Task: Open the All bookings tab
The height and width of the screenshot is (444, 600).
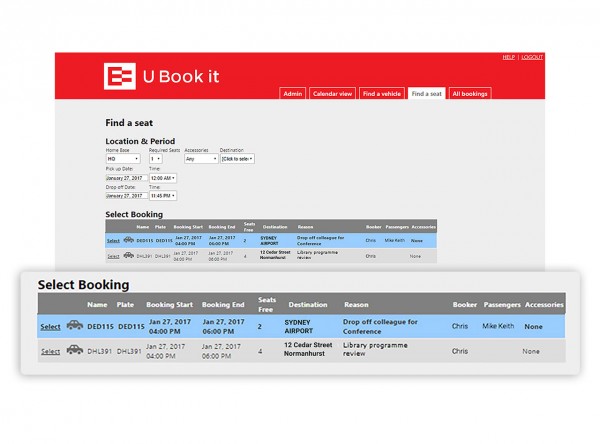Action: (x=469, y=94)
